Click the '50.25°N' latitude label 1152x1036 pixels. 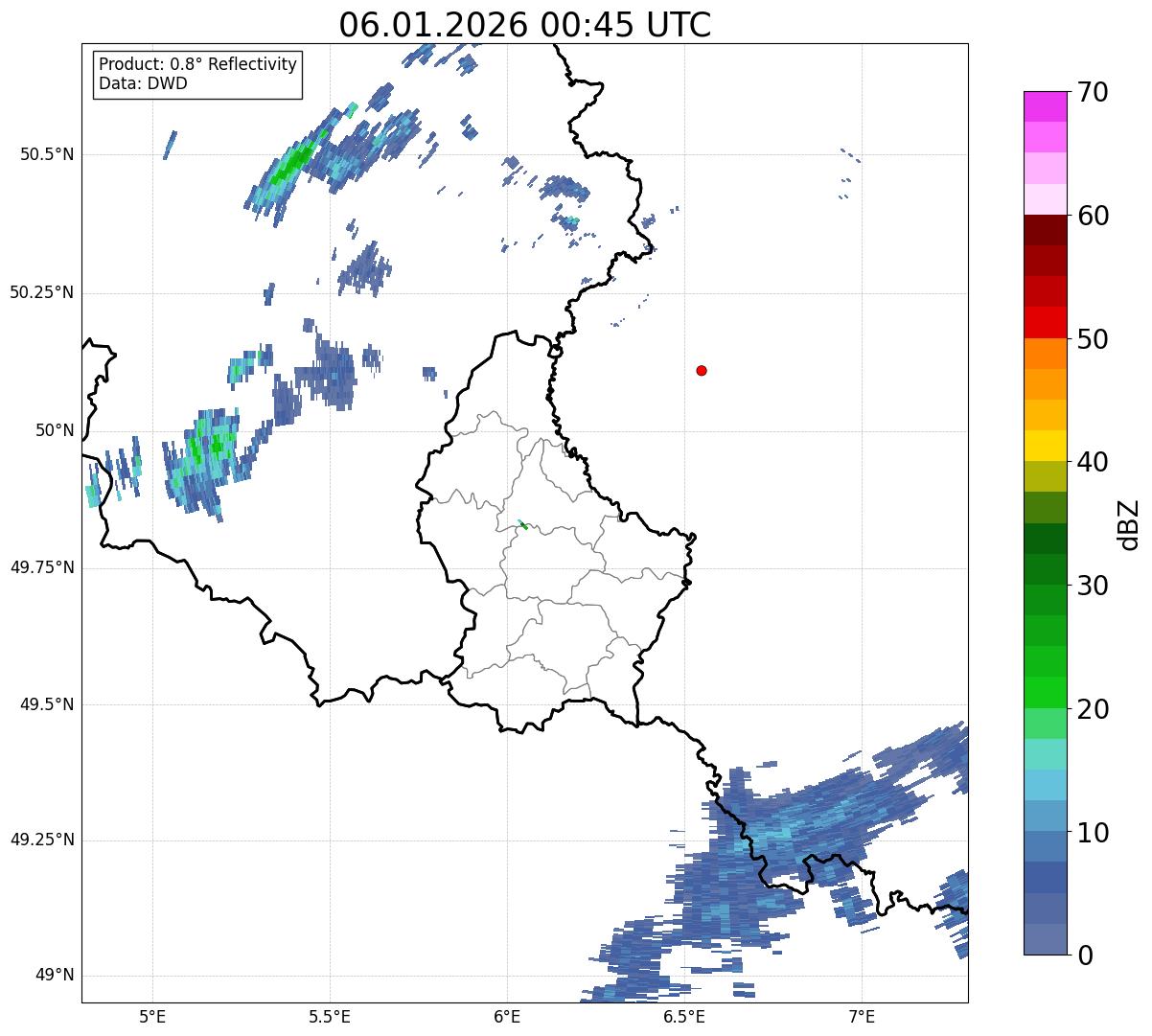[x=41, y=292]
